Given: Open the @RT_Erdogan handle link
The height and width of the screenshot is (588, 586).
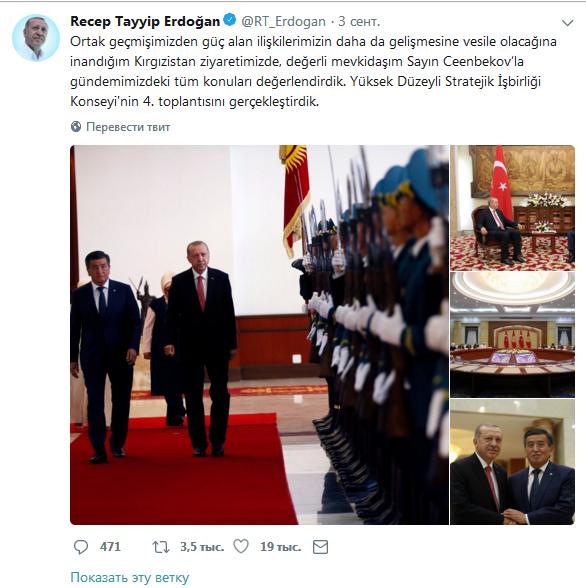Looking at the screenshot, I should [283, 22].
